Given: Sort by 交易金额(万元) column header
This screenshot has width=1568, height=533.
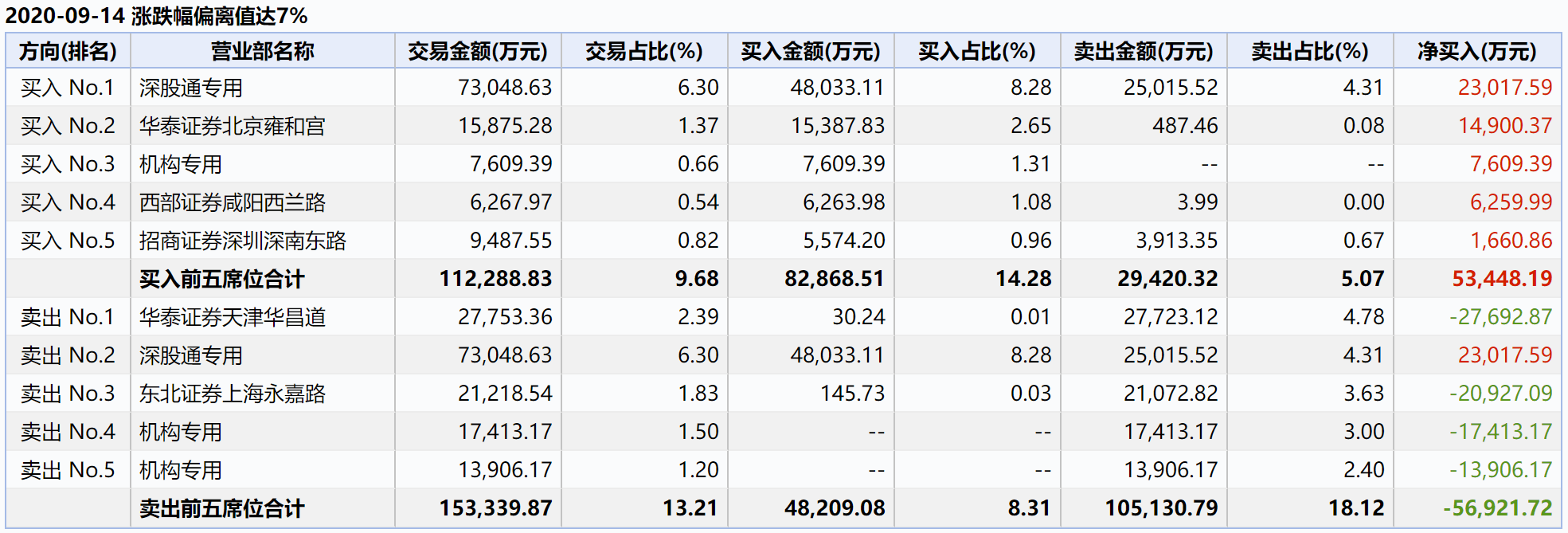Looking at the screenshot, I should 478,52.
